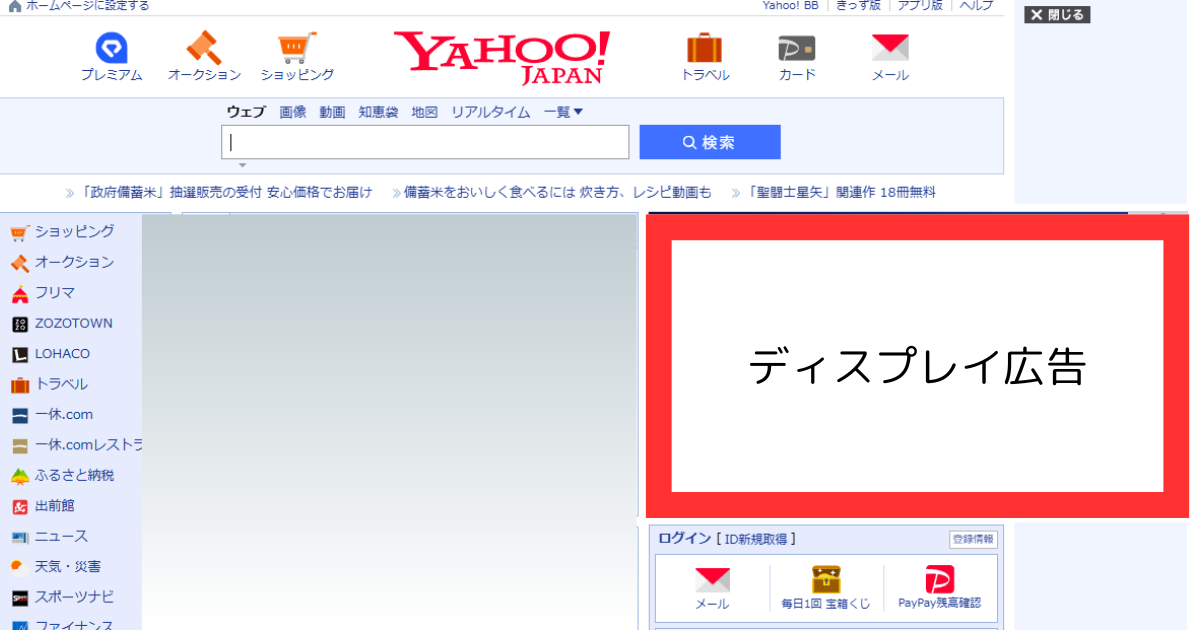Open the オークション hammer icon in the header
The width and height of the screenshot is (1200, 630).
click(204, 57)
